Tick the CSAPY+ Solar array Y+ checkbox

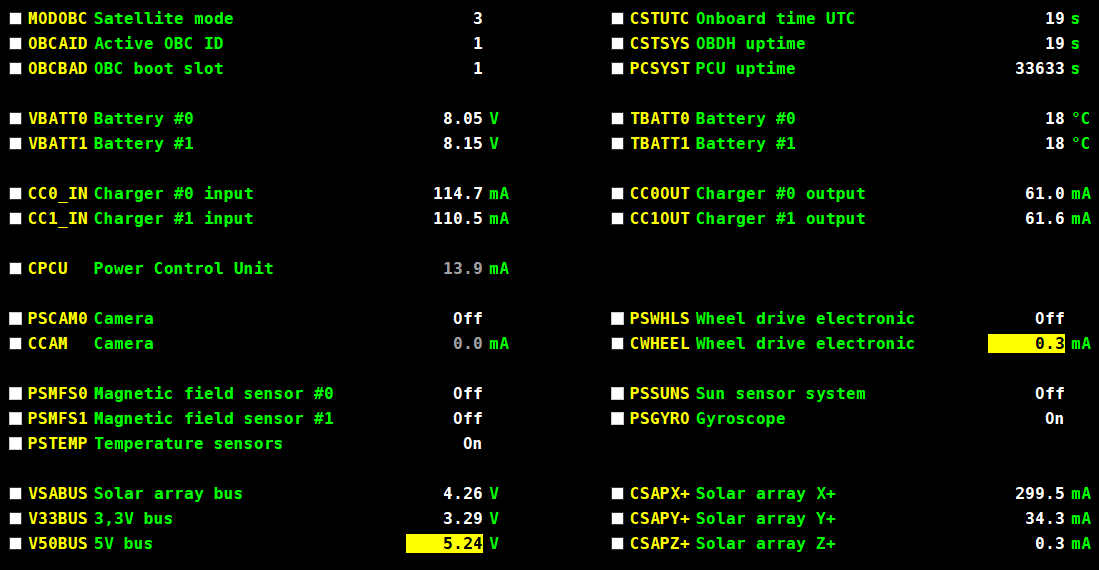pyautogui.click(x=617, y=519)
